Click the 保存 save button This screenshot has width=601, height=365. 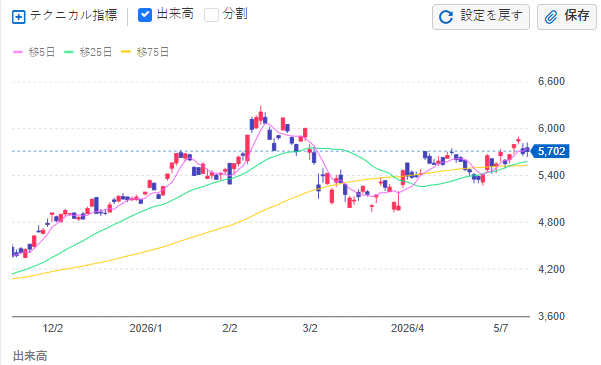pos(567,17)
